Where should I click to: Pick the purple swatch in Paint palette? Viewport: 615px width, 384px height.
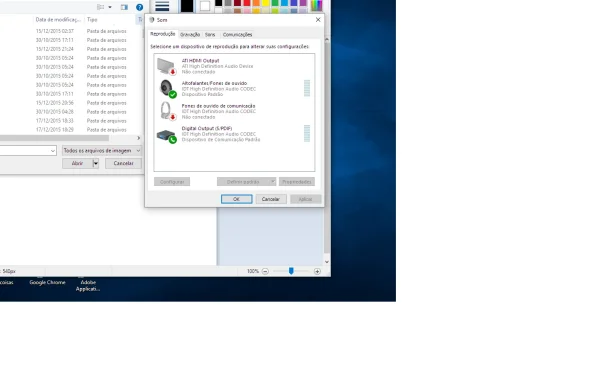303,3
